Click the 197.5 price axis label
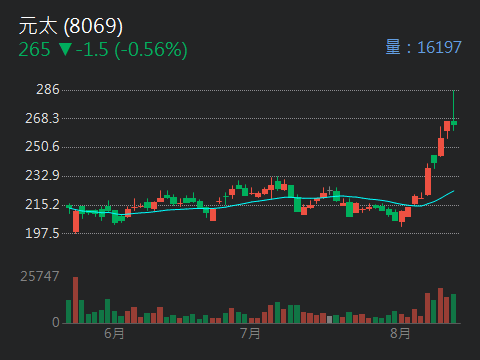Screen dimensions: 480x360 click(42, 233)
